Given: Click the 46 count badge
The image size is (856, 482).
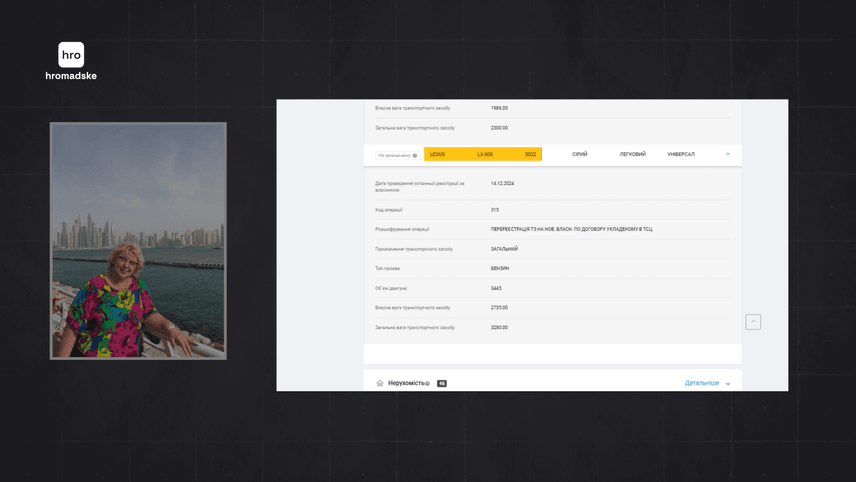Looking at the screenshot, I should [x=442, y=383].
